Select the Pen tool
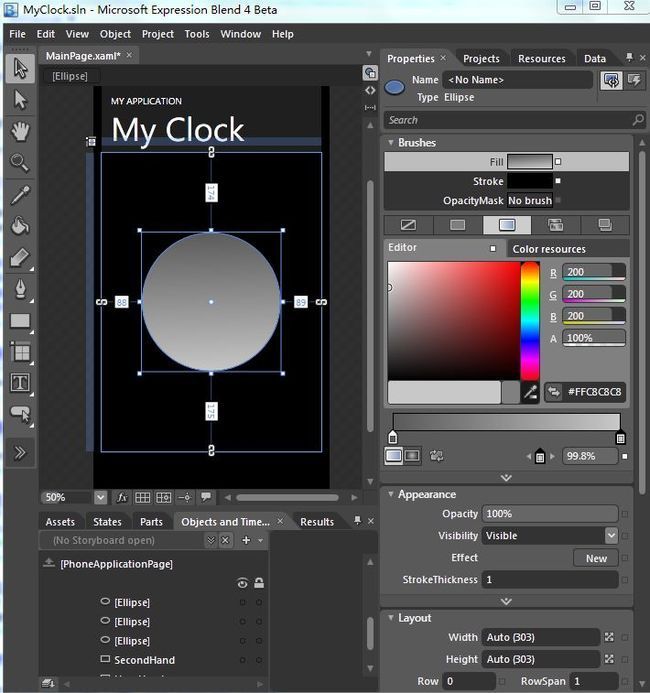The width and height of the screenshot is (650, 693). tap(20, 289)
